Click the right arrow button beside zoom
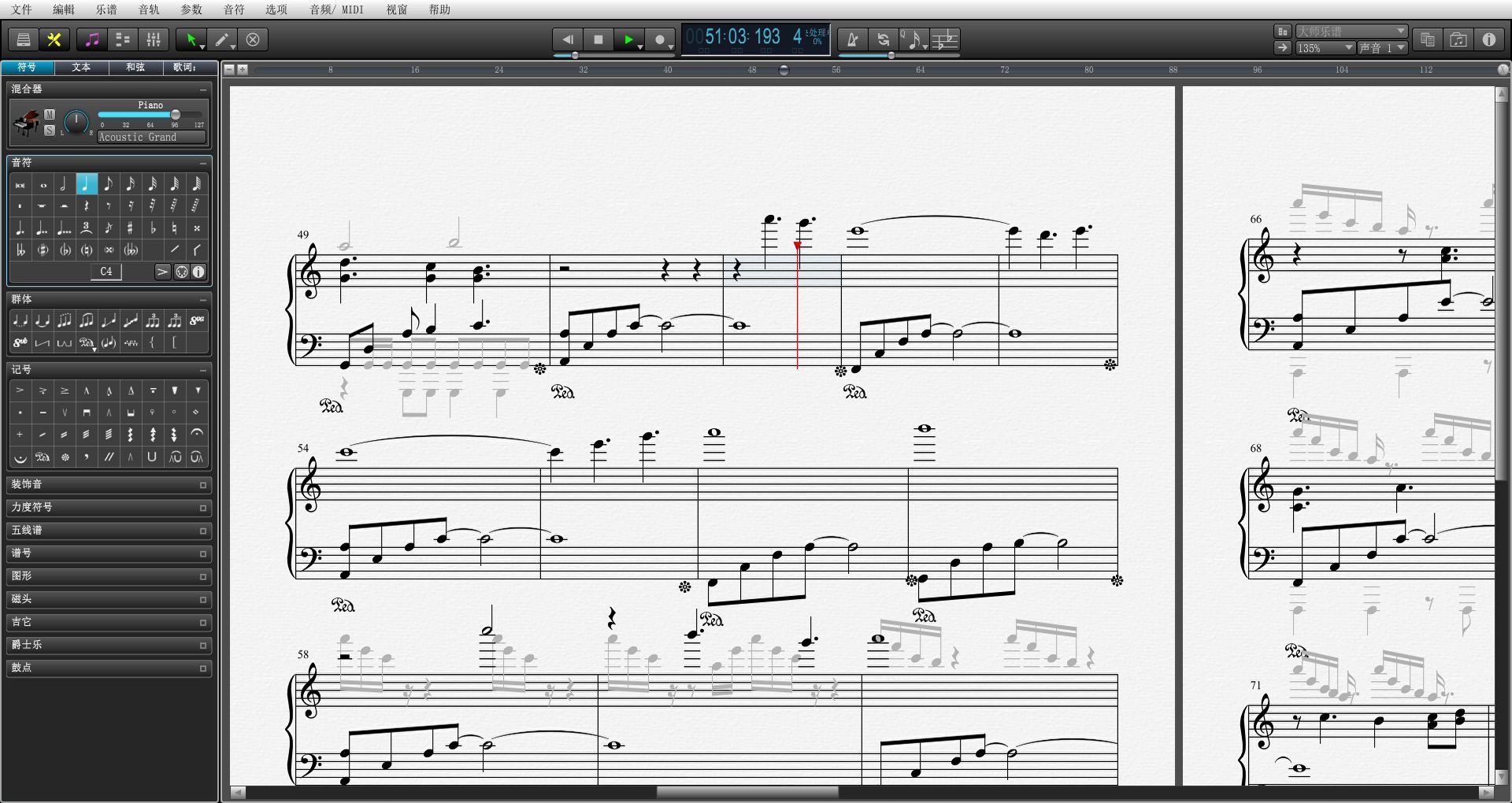This screenshot has width=1512, height=803. [x=1283, y=48]
